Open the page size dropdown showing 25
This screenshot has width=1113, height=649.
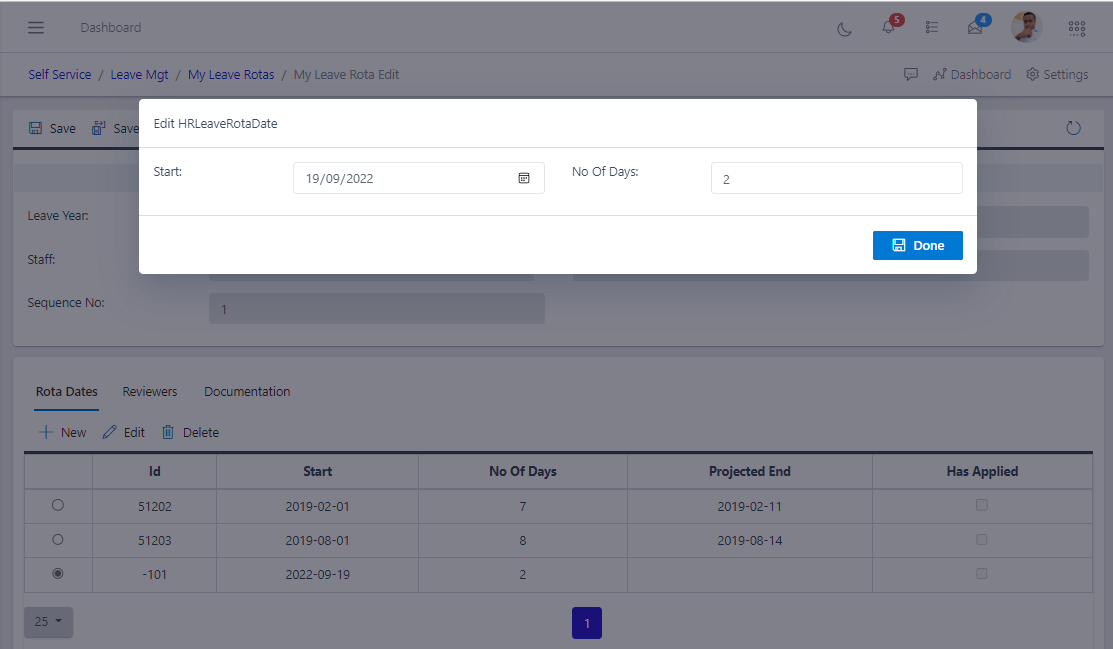click(47, 622)
